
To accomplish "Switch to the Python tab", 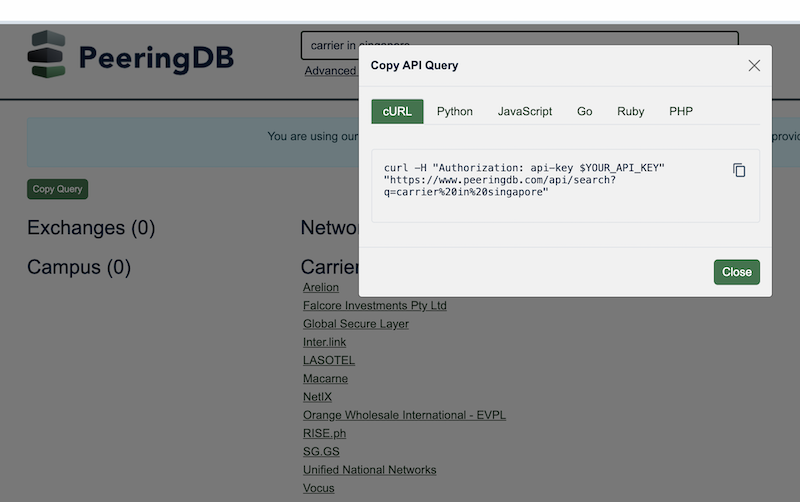I will tap(455, 111).
